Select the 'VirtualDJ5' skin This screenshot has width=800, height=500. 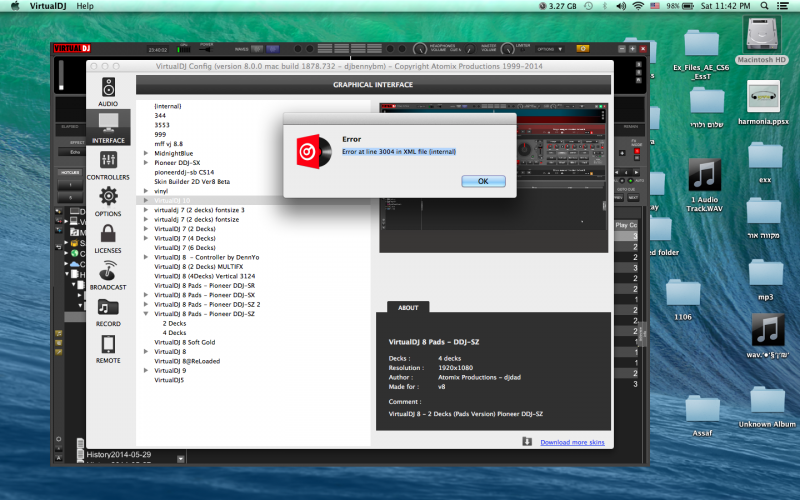[x=169, y=380]
